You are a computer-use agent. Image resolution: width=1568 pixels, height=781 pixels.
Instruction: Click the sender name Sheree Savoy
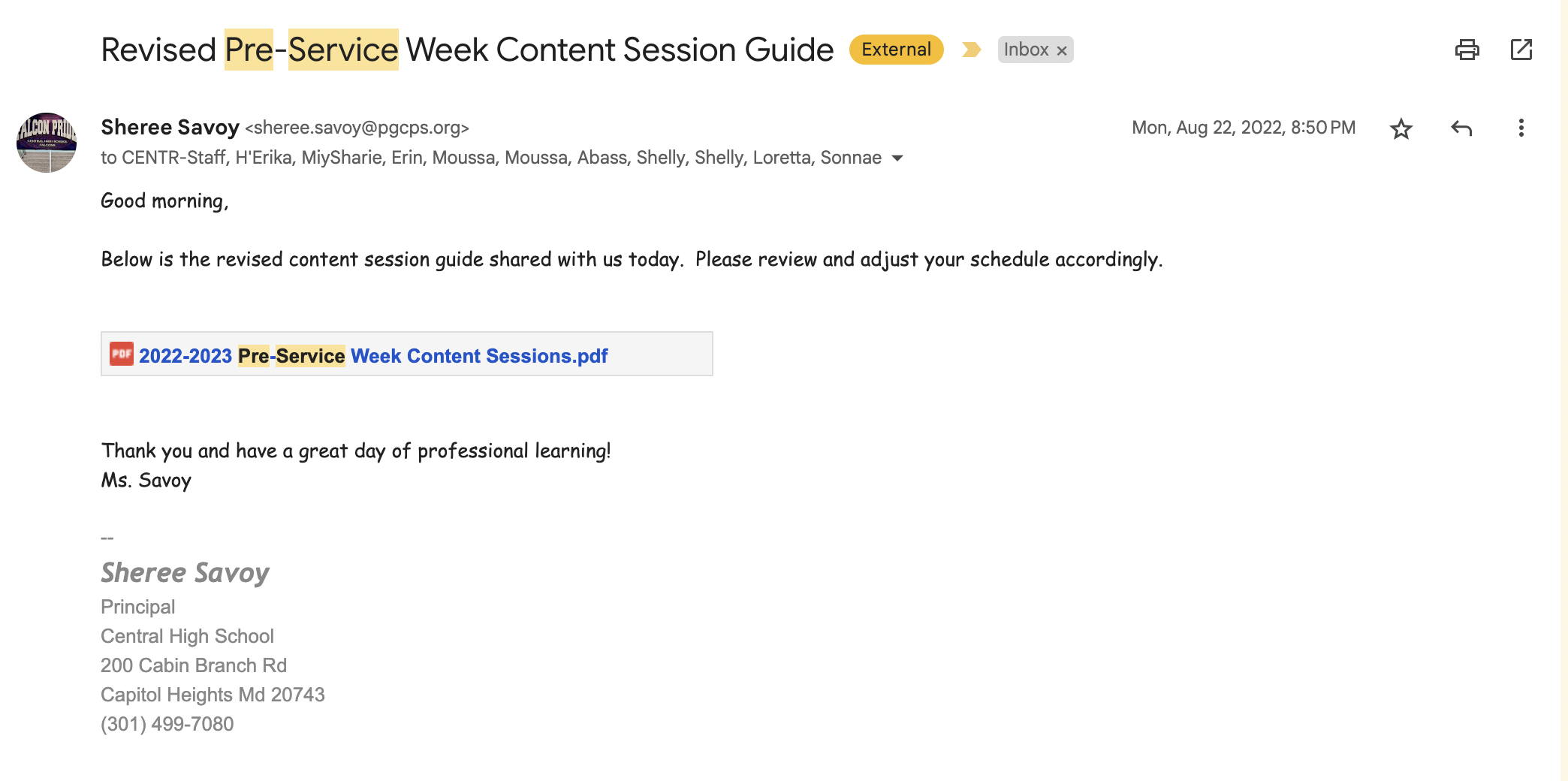click(x=170, y=128)
